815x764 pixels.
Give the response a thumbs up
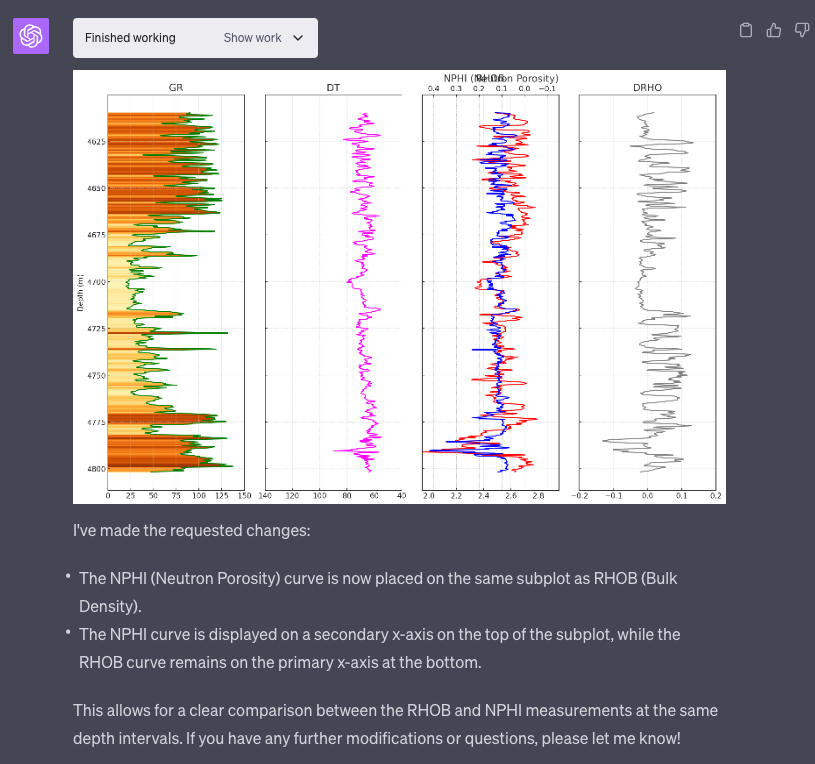click(x=774, y=30)
